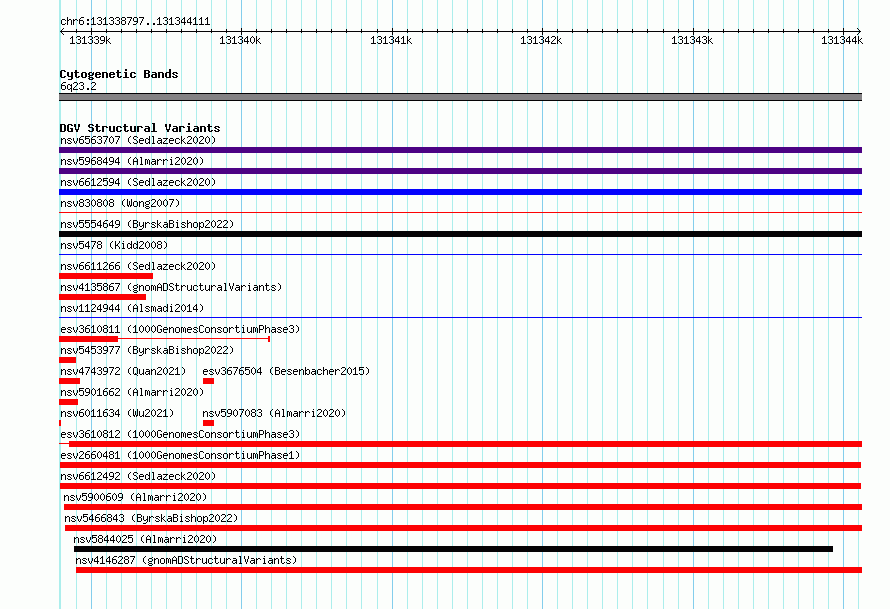Click red bar for nsv5466843
This screenshot has height=609, width=890.
[x=464, y=528]
